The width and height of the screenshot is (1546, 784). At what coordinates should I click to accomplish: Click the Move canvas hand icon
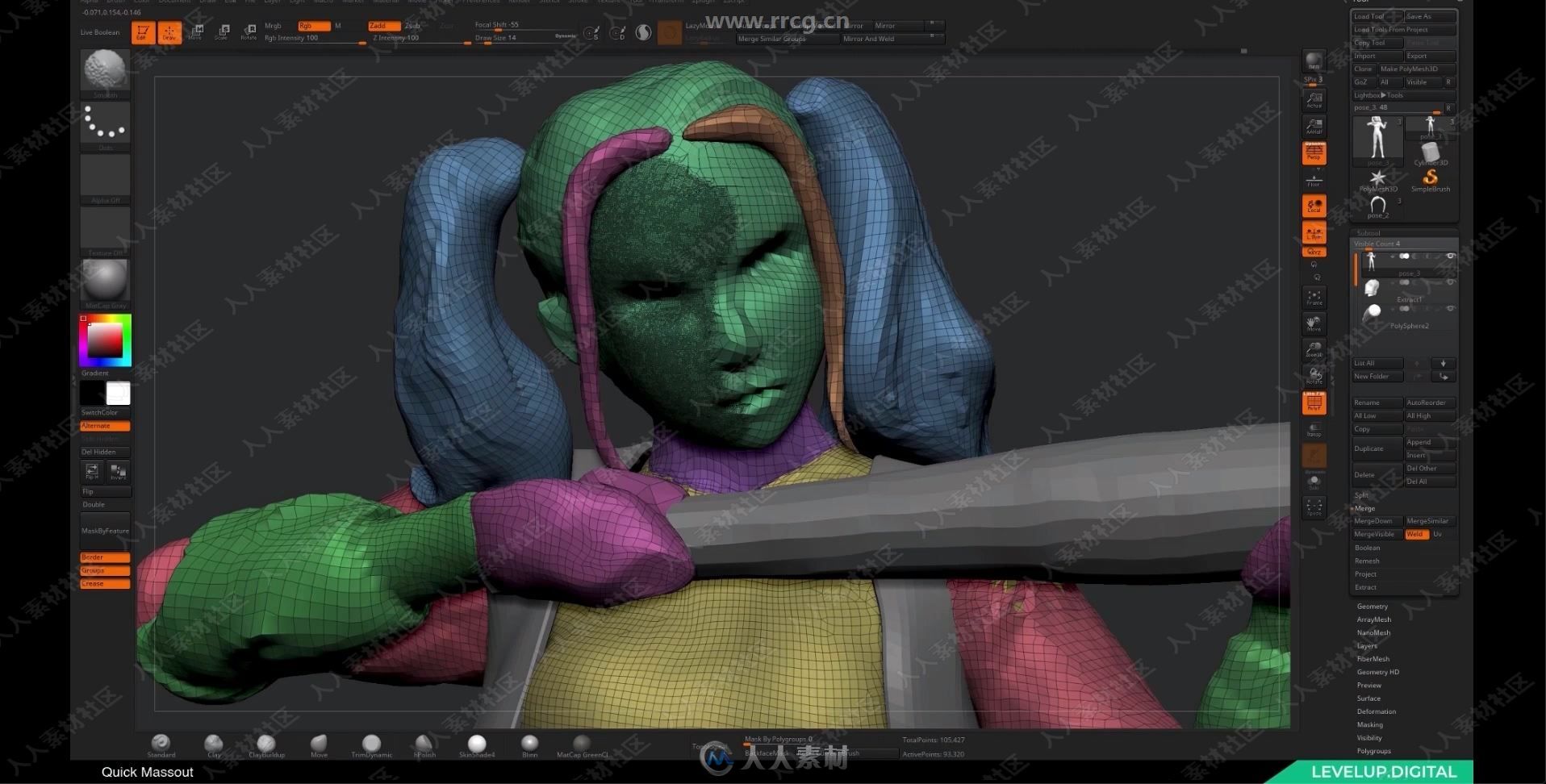1314,323
